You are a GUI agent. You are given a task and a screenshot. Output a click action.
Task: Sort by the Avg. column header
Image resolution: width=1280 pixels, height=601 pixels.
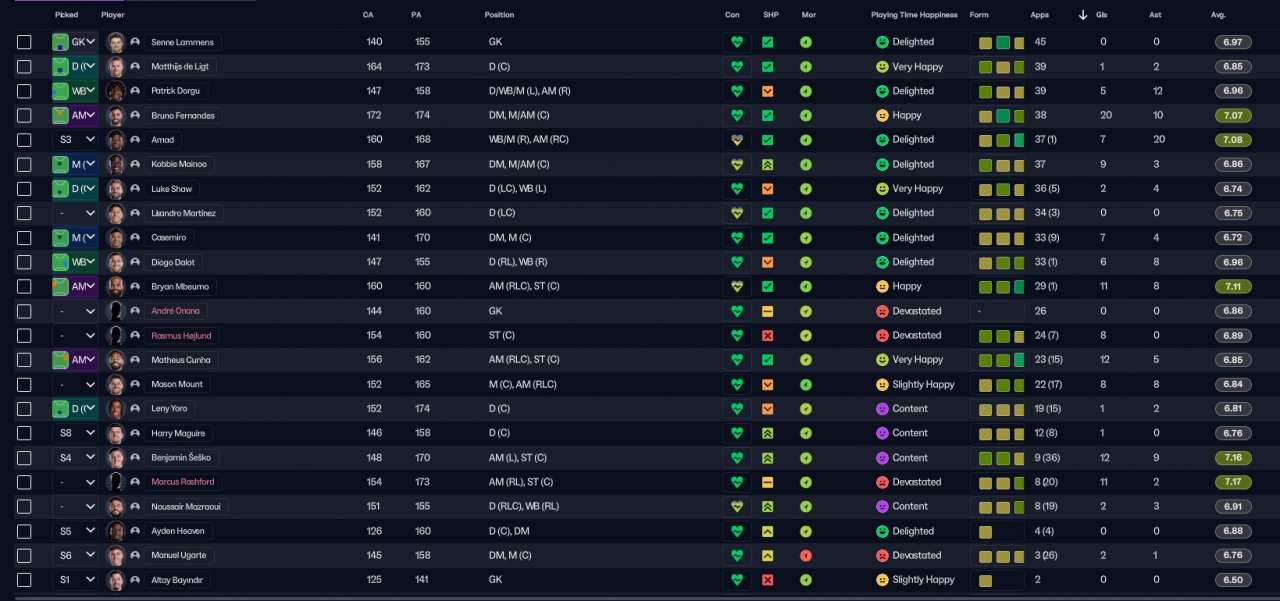tap(1218, 15)
